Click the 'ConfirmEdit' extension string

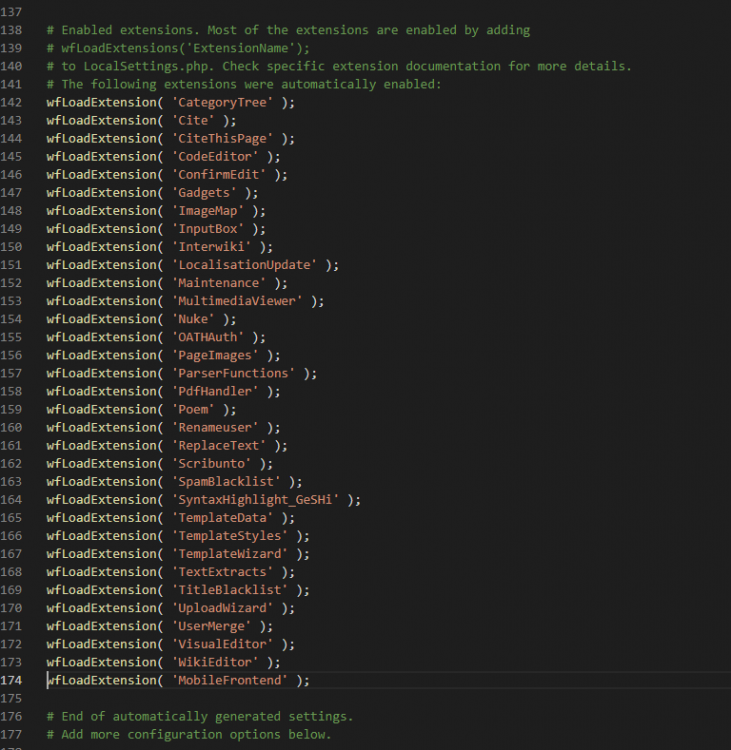[x=219, y=175]
